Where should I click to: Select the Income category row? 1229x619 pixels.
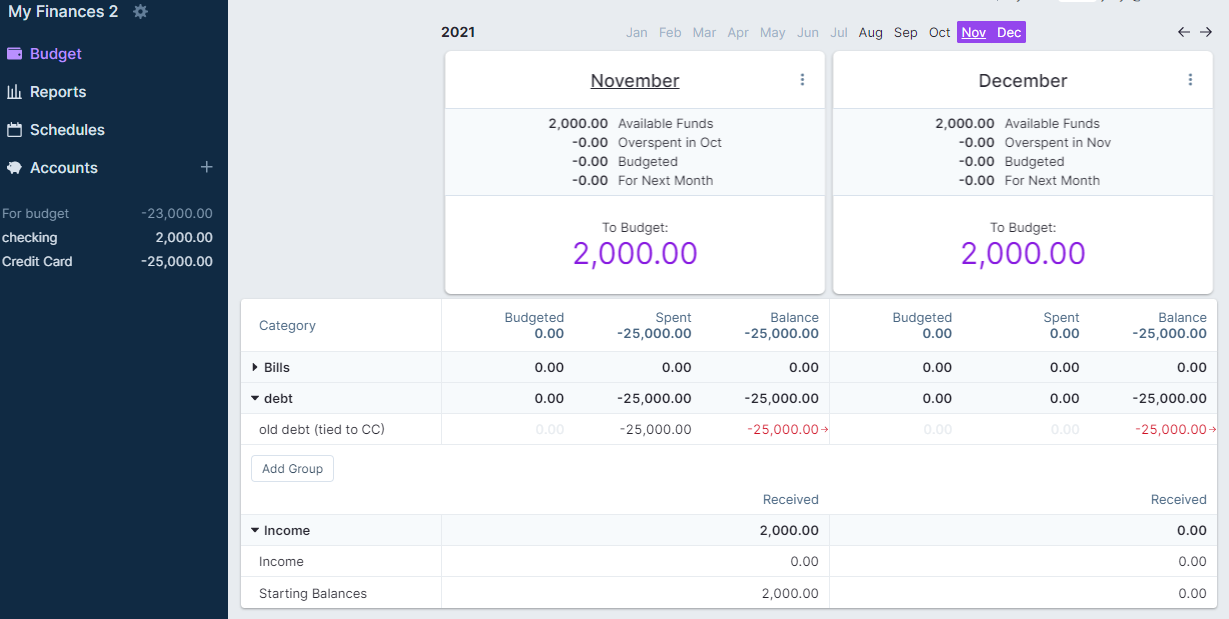[x=729, y=562]
